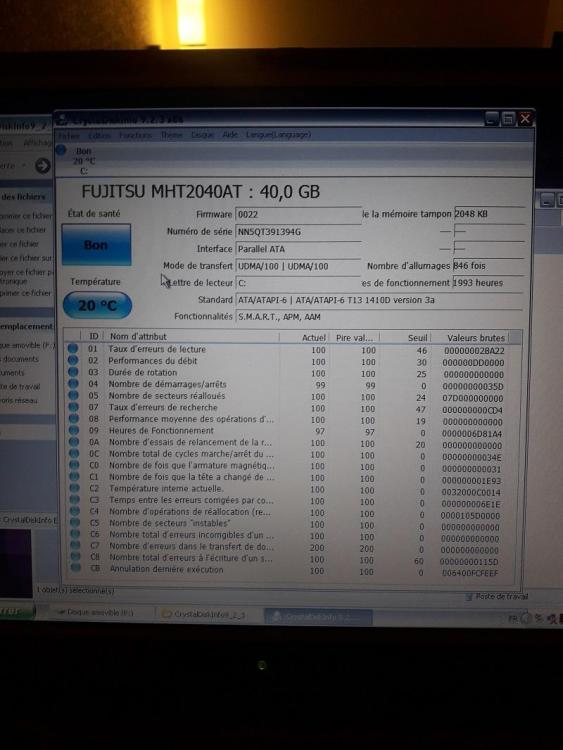Click the Nom d'attribut column header
This screenshot has width=563, height=750.
[x=191, y=337]
